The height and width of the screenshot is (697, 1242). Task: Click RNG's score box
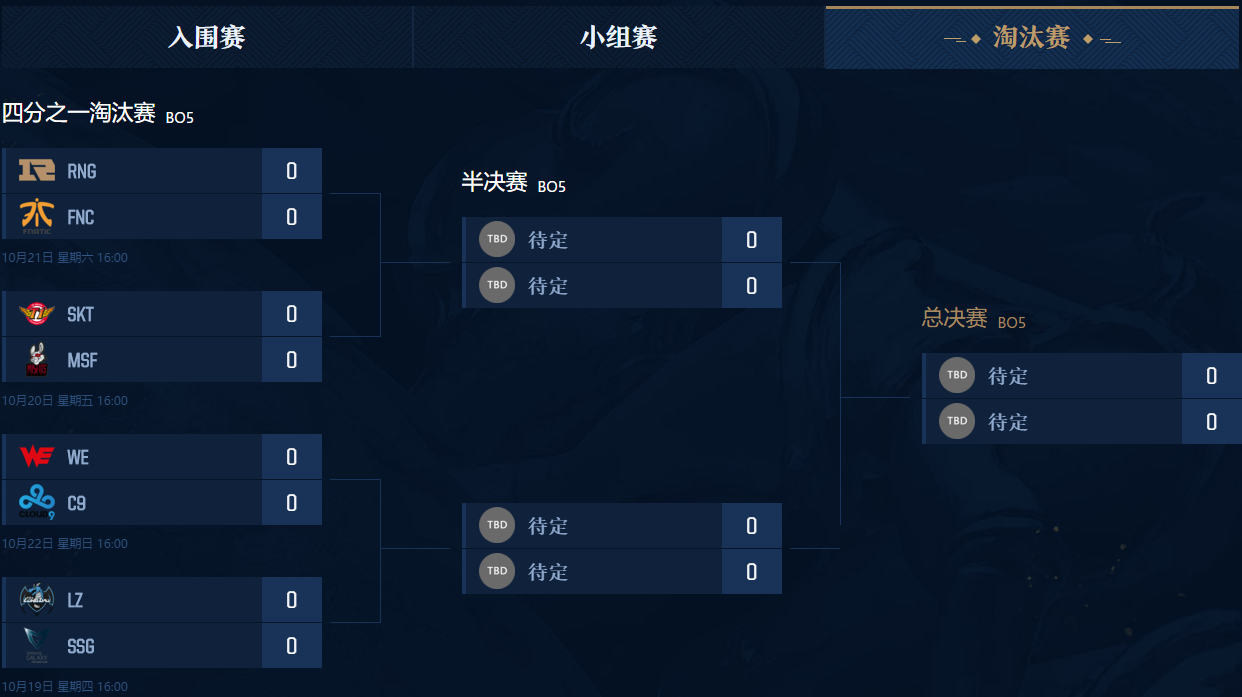(292, 171)
